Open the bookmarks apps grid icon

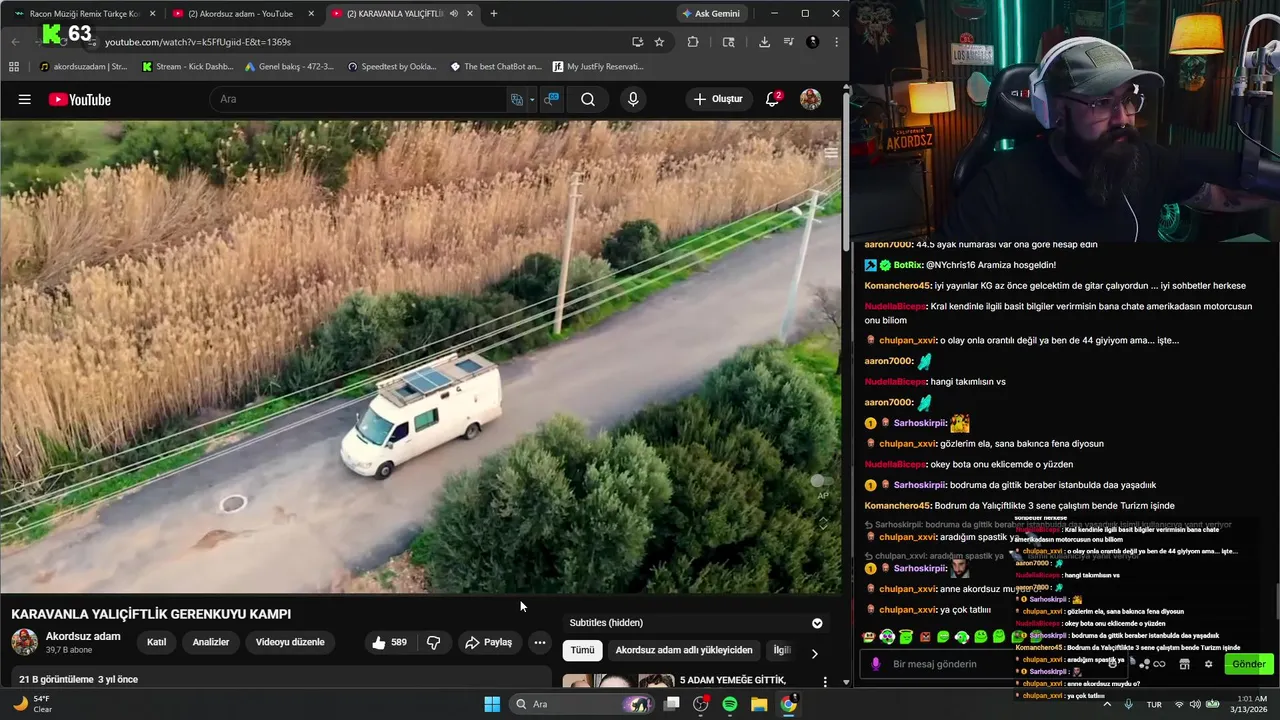point(14,67)
